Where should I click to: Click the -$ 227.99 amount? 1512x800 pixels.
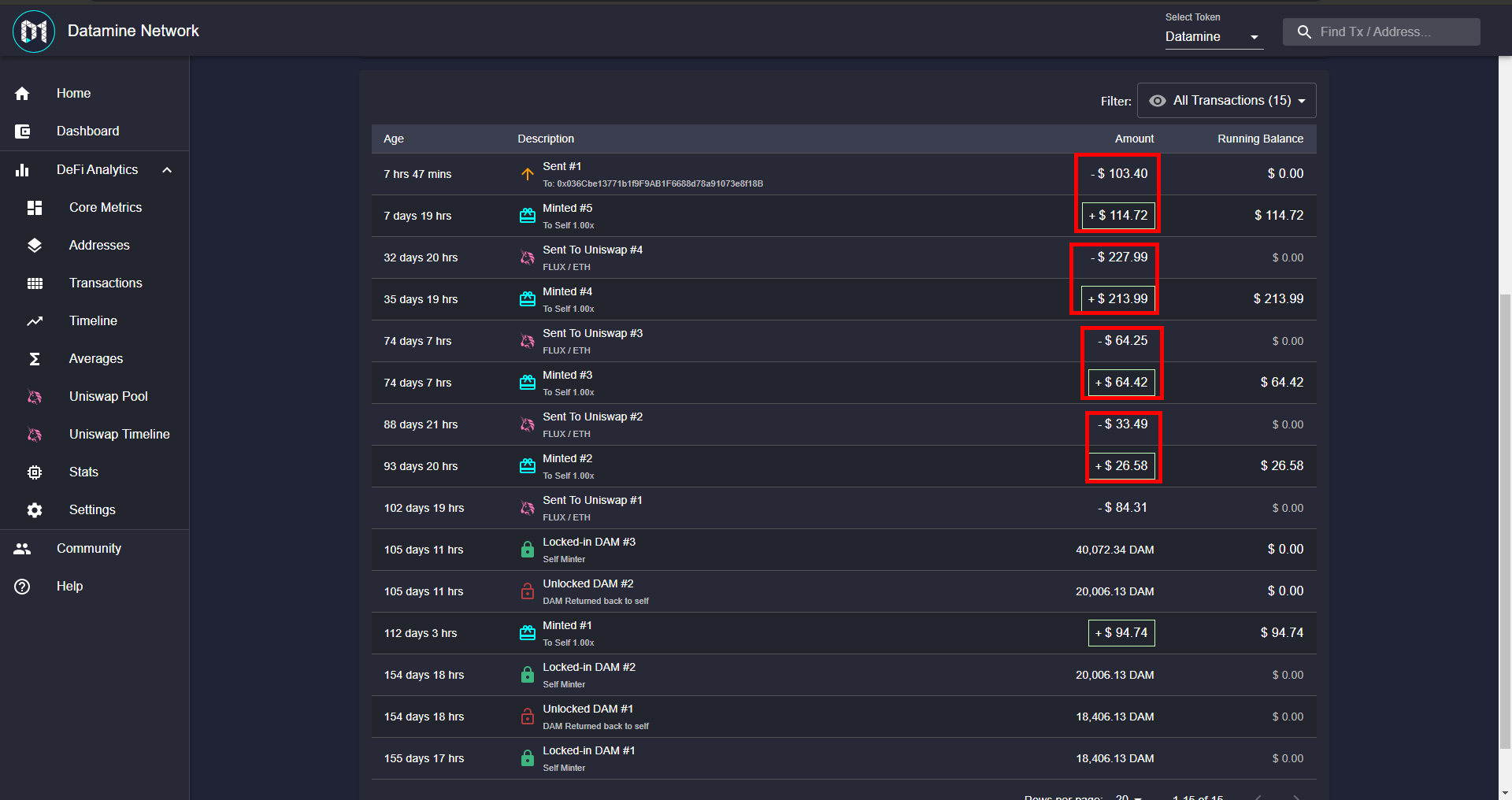pyautogui.click(x=1118, y=257)
